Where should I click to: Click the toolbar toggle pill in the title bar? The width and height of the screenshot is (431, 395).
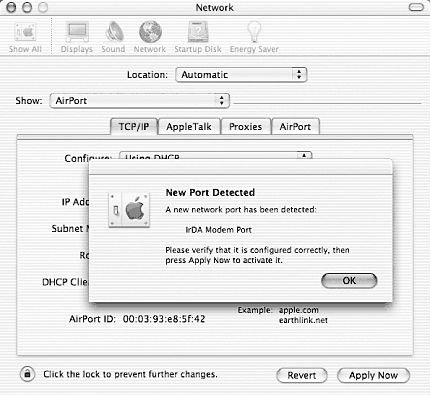coord(416,7)
